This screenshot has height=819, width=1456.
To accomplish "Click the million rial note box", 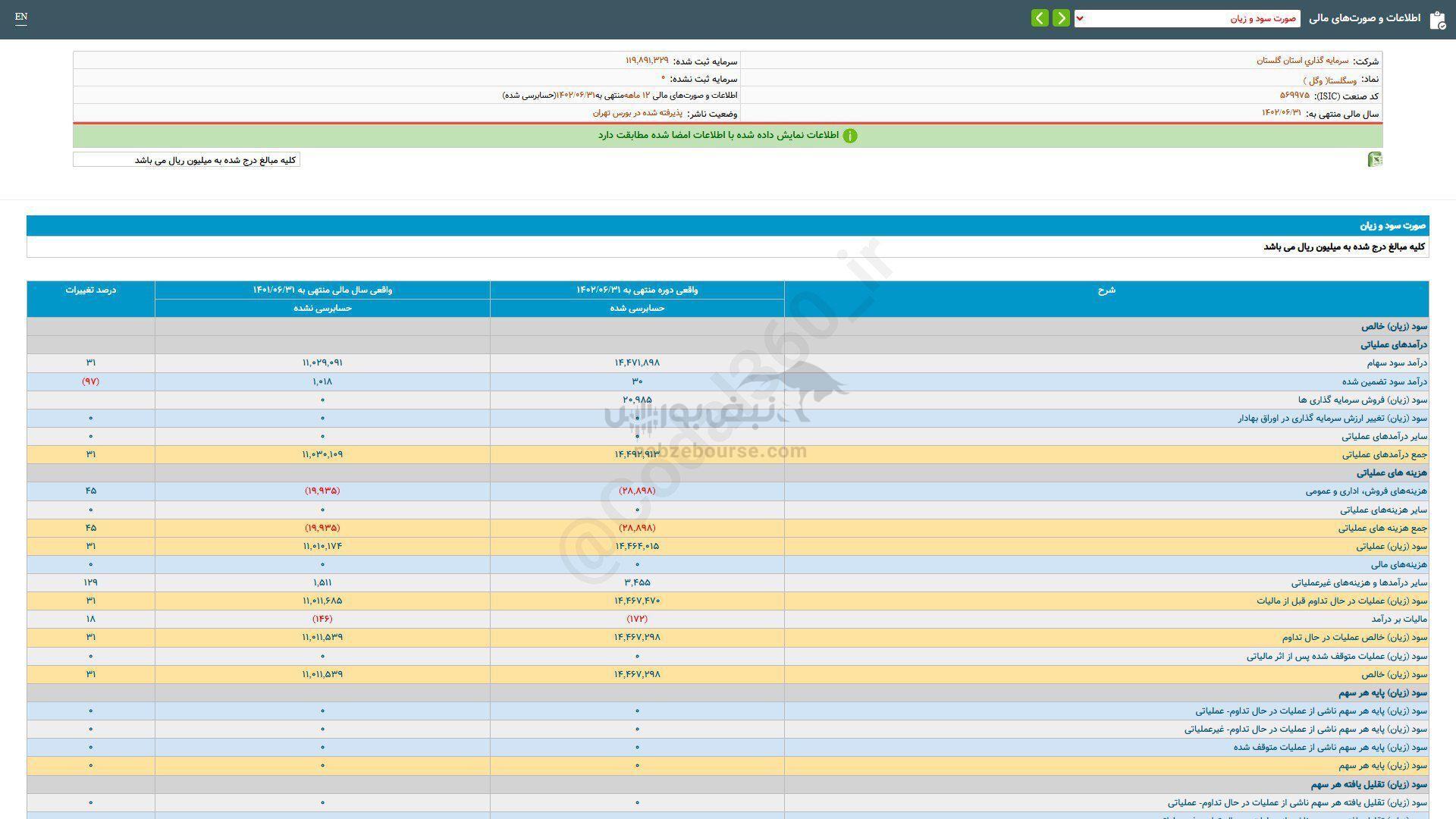I will (187, 160).
